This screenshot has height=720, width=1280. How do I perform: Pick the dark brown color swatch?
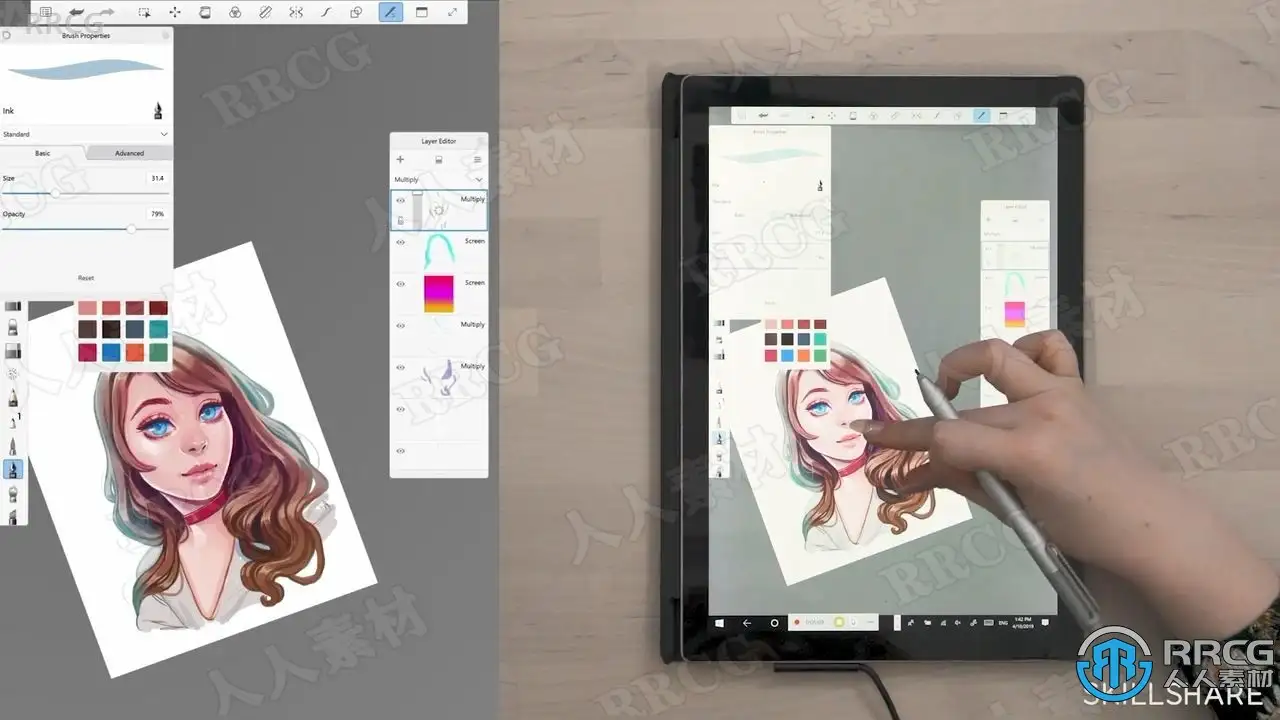87,329
